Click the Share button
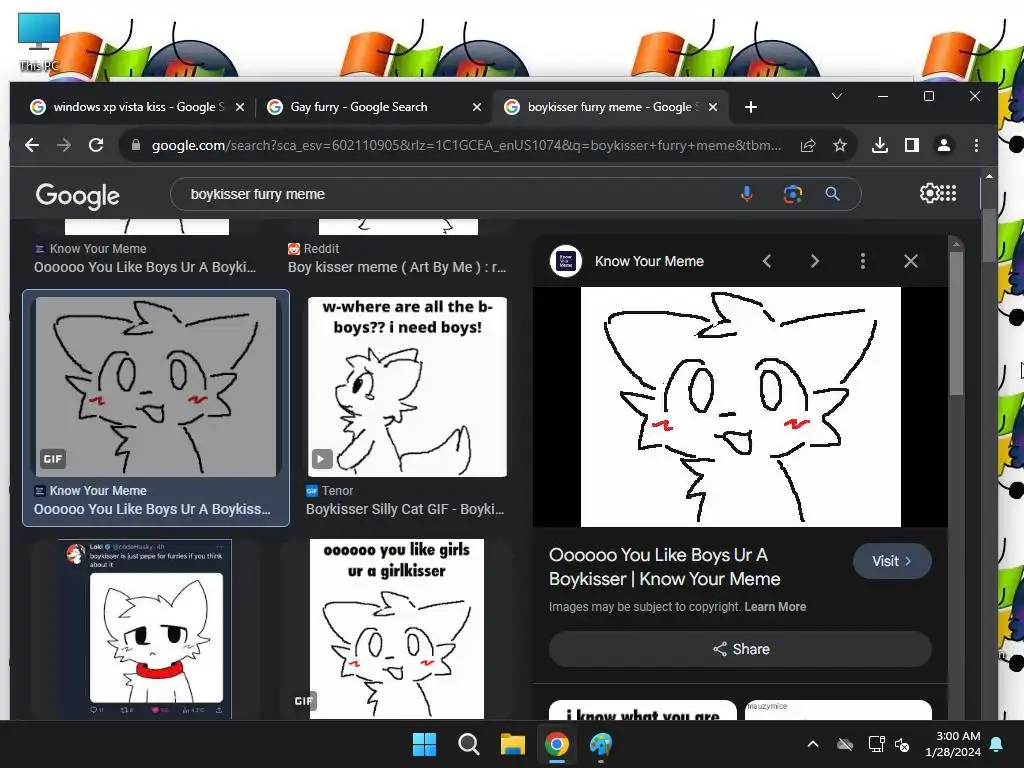 pyautogui.click(x=741, y=649)
